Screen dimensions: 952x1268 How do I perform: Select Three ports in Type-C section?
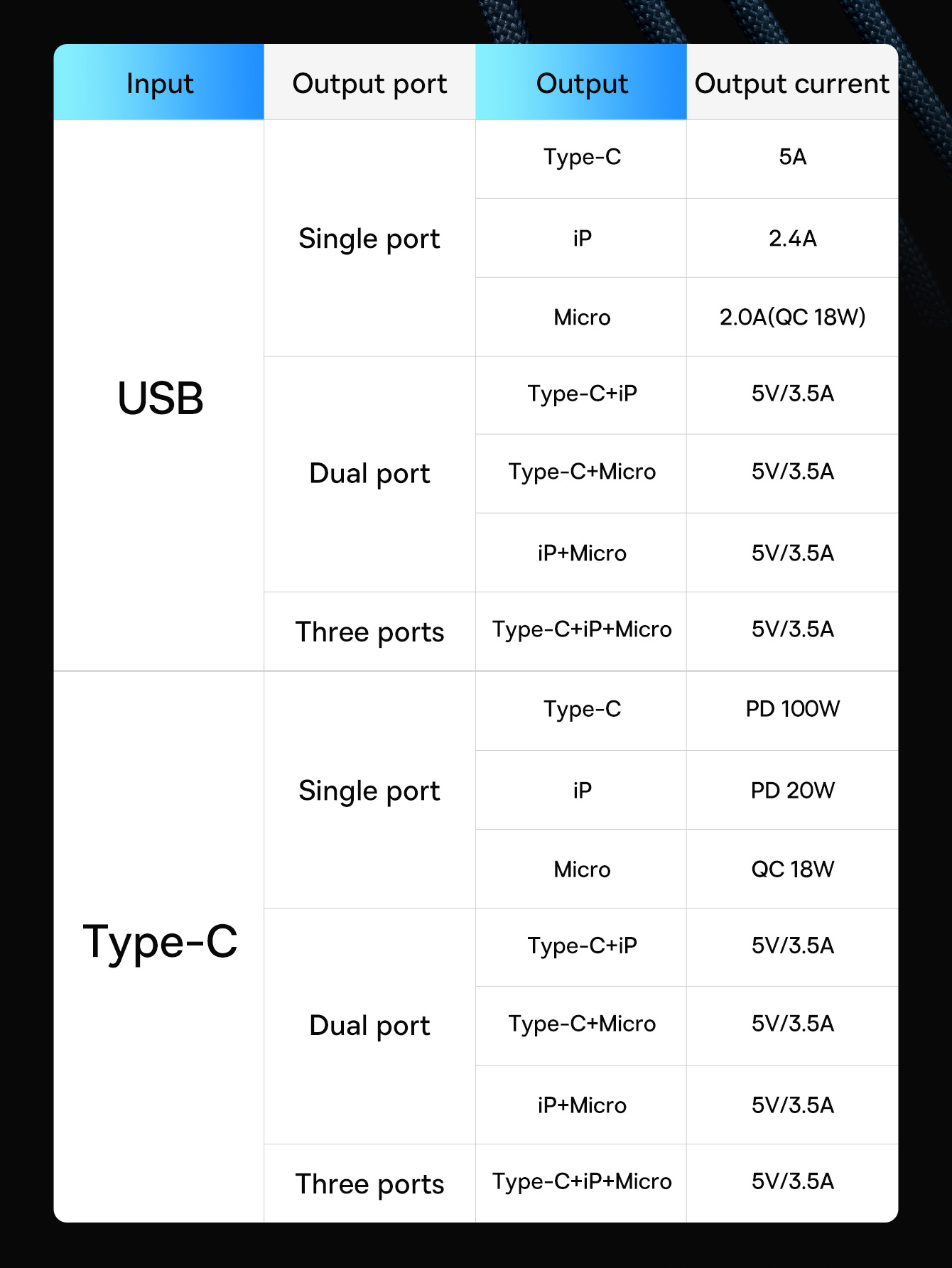[x=369, y=1183]
